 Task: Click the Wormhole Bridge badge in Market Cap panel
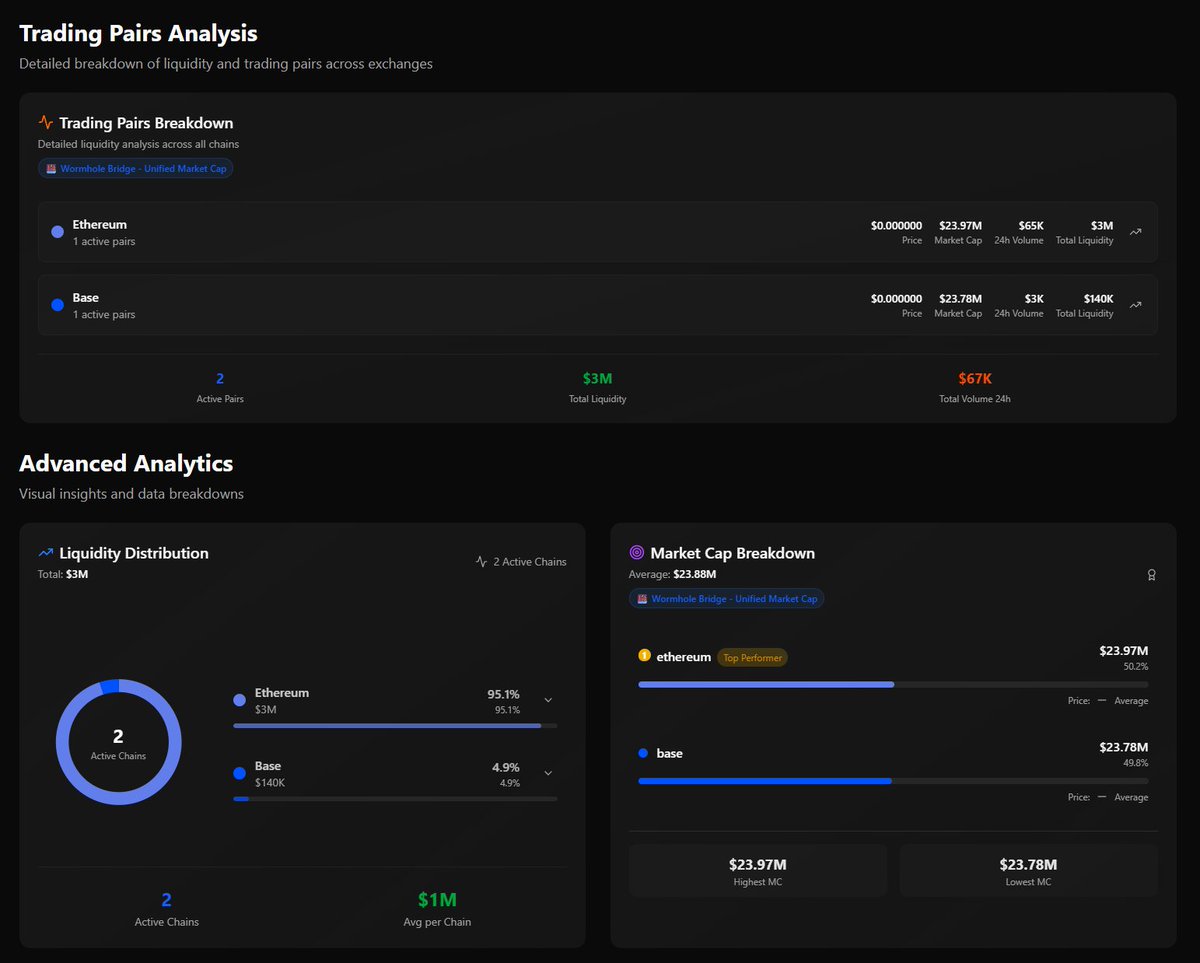[727, 598]
